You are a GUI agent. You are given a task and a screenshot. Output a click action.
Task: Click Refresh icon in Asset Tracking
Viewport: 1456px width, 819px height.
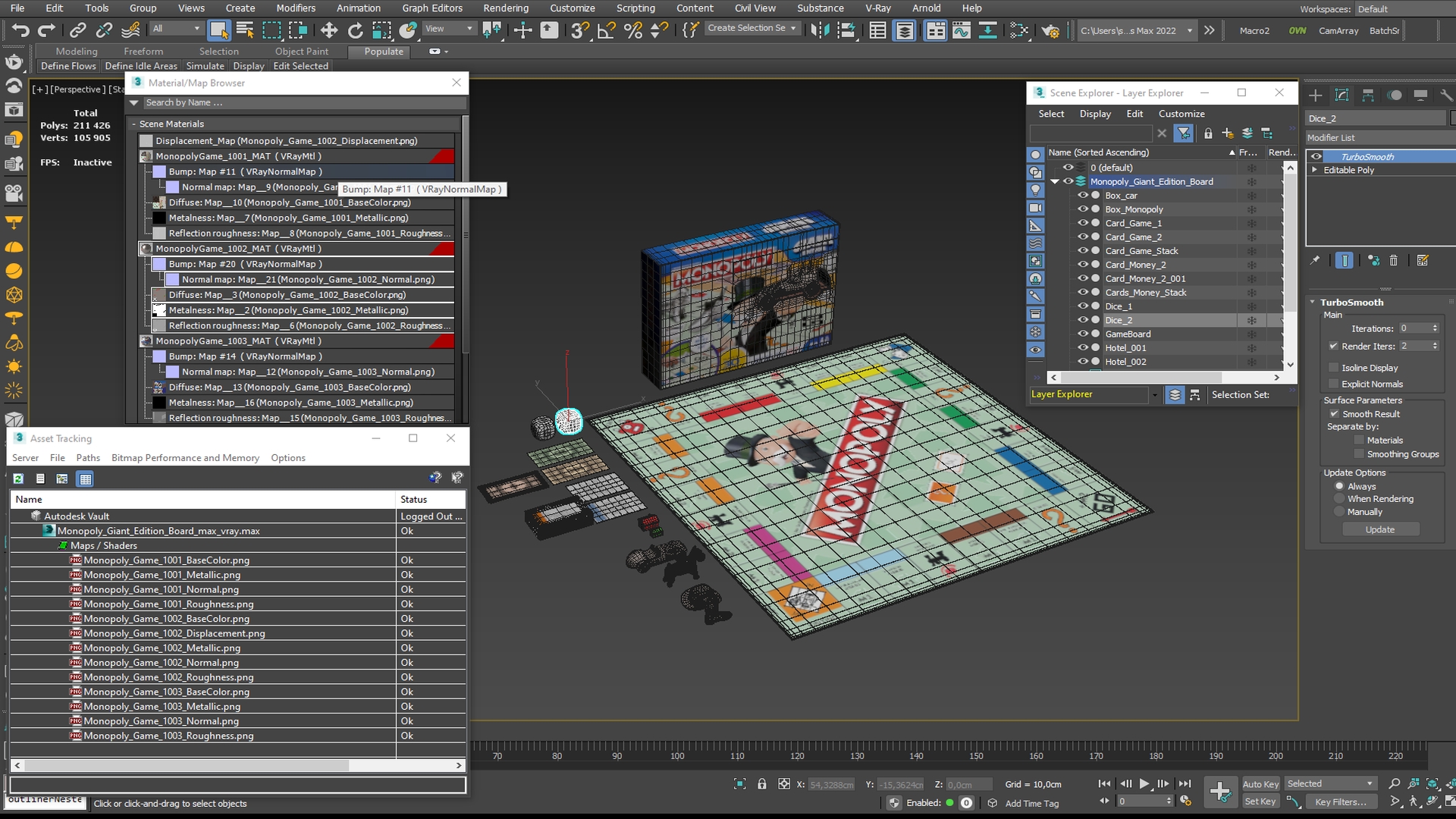(18, 479)
